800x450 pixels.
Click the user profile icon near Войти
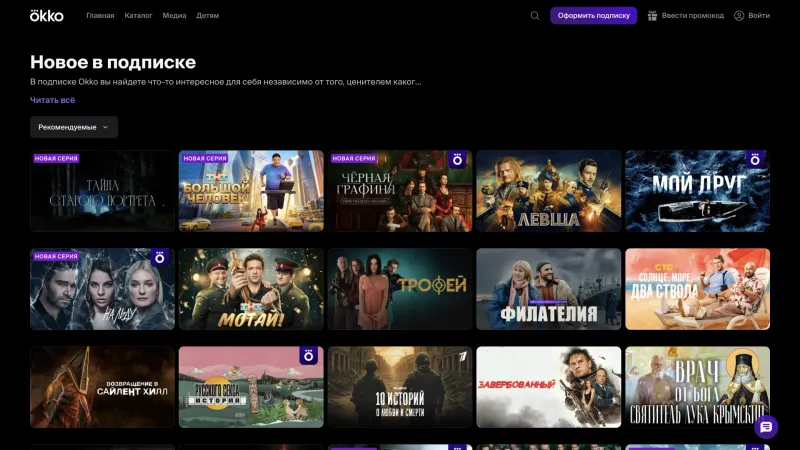tap(739, 16)
